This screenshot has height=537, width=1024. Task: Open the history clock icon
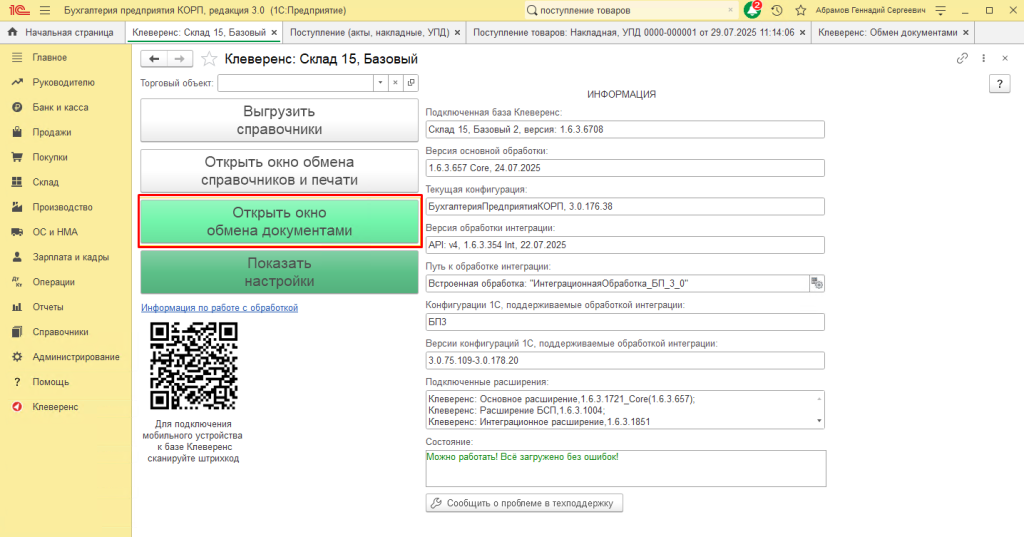[x=777, y=10]
